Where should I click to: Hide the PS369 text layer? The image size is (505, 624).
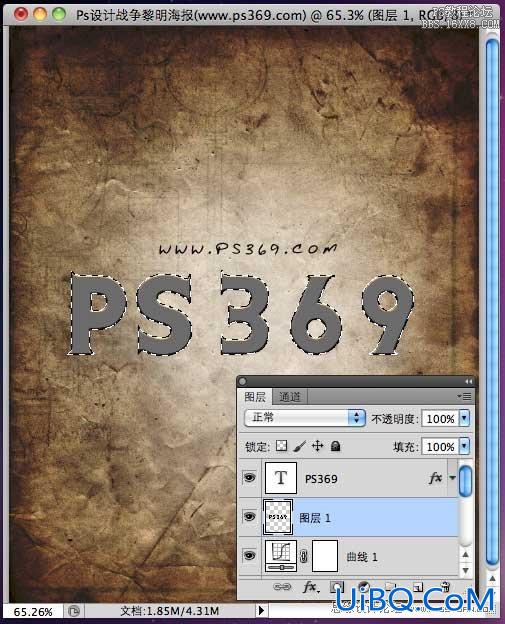click(x=250, y=477)
